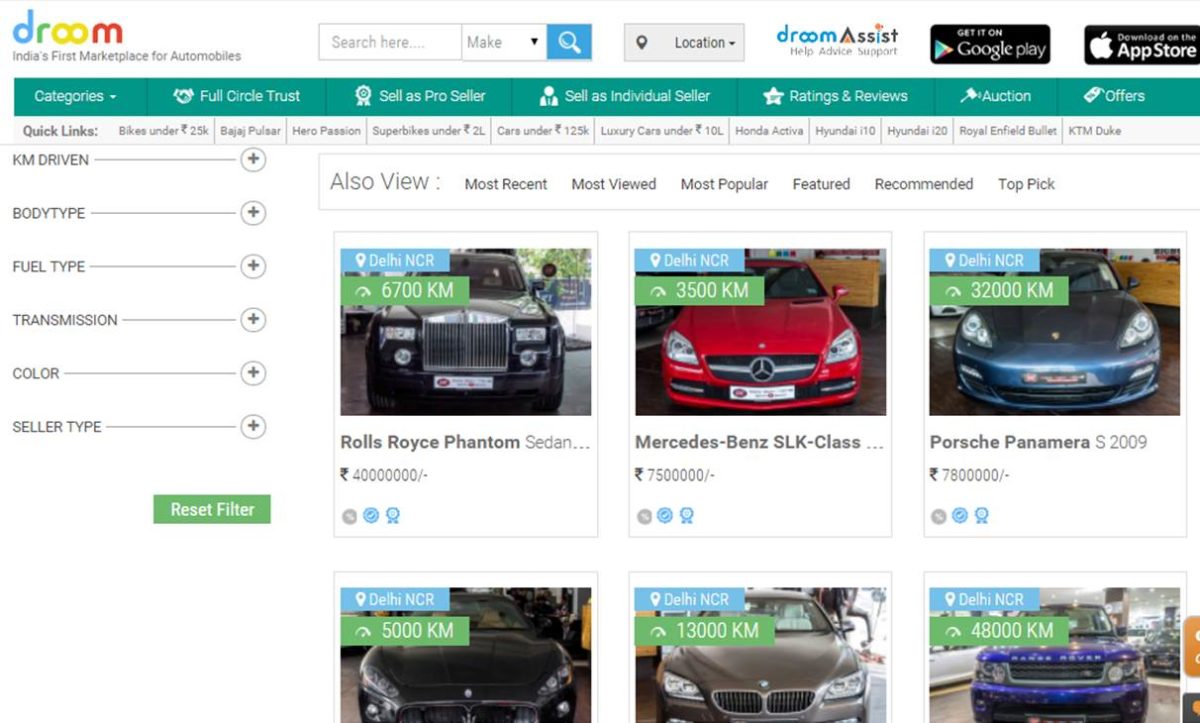The width and height of the screenshot is (1200, 723).
Task: Open the Make dropdown in search
Action: click(x=504, y=42)
